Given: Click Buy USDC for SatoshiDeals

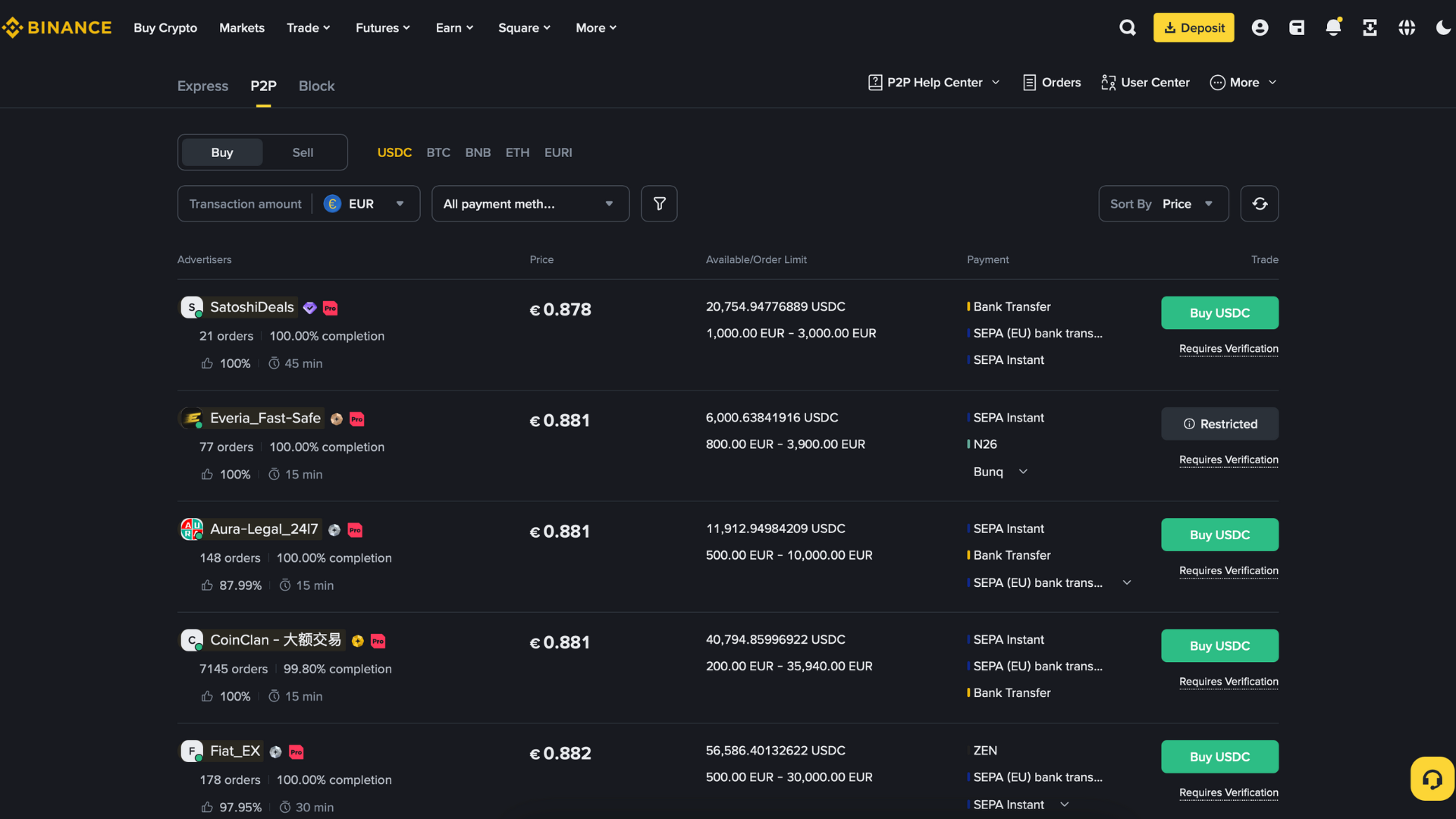Looking at the screenshot, I should [1219, 312].
